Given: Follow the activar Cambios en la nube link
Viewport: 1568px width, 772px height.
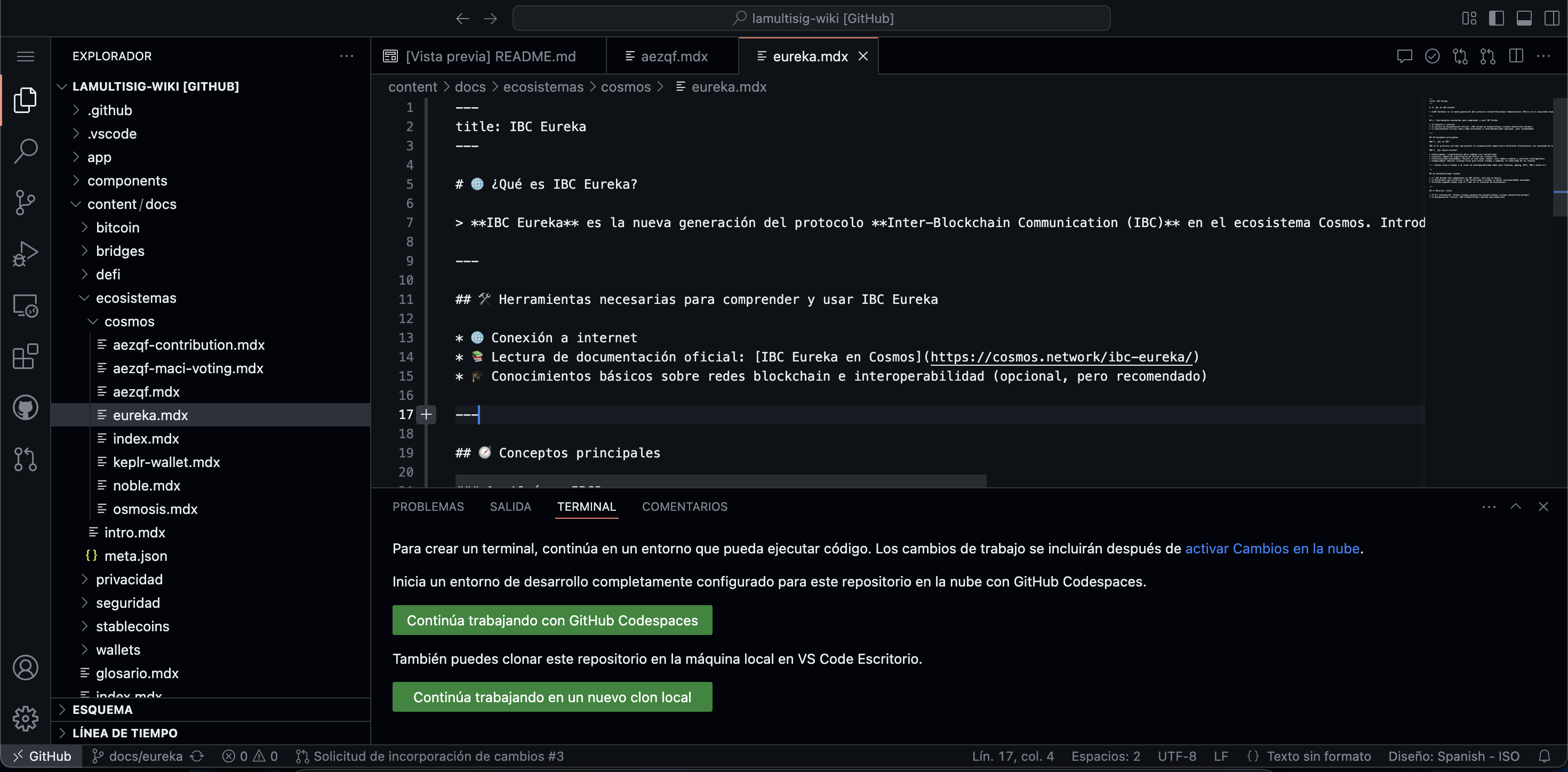Looking at the screenshot, I should click(1271, 549).
